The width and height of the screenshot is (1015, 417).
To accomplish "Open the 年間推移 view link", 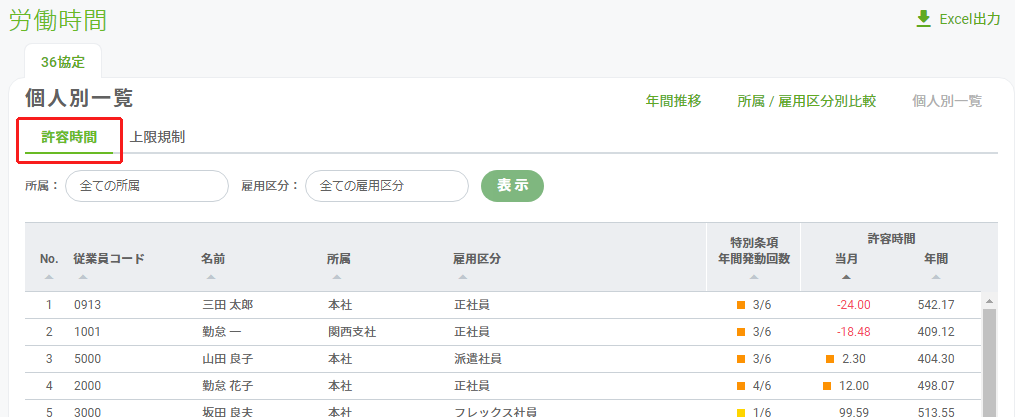I will point(673,101).
